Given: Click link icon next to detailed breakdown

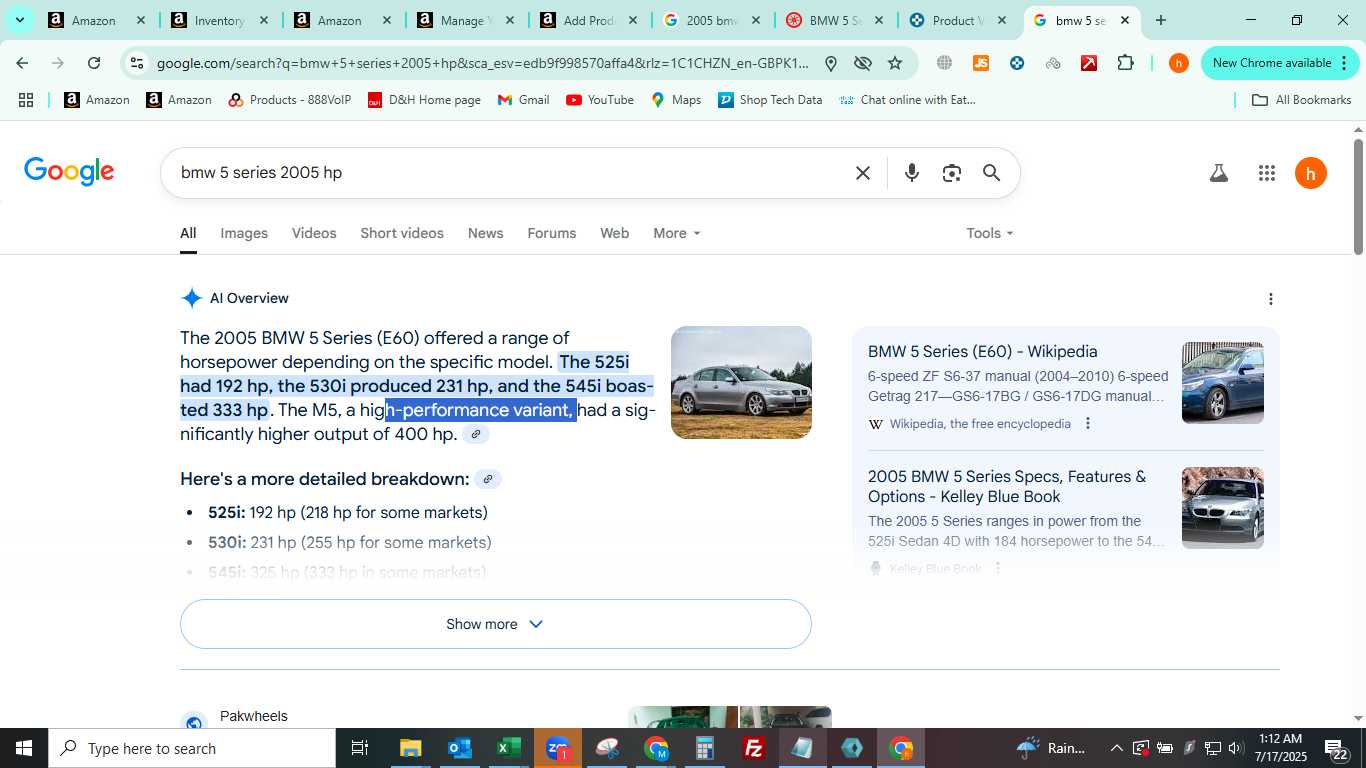Looking at the screenshot, I should (488, 479).
